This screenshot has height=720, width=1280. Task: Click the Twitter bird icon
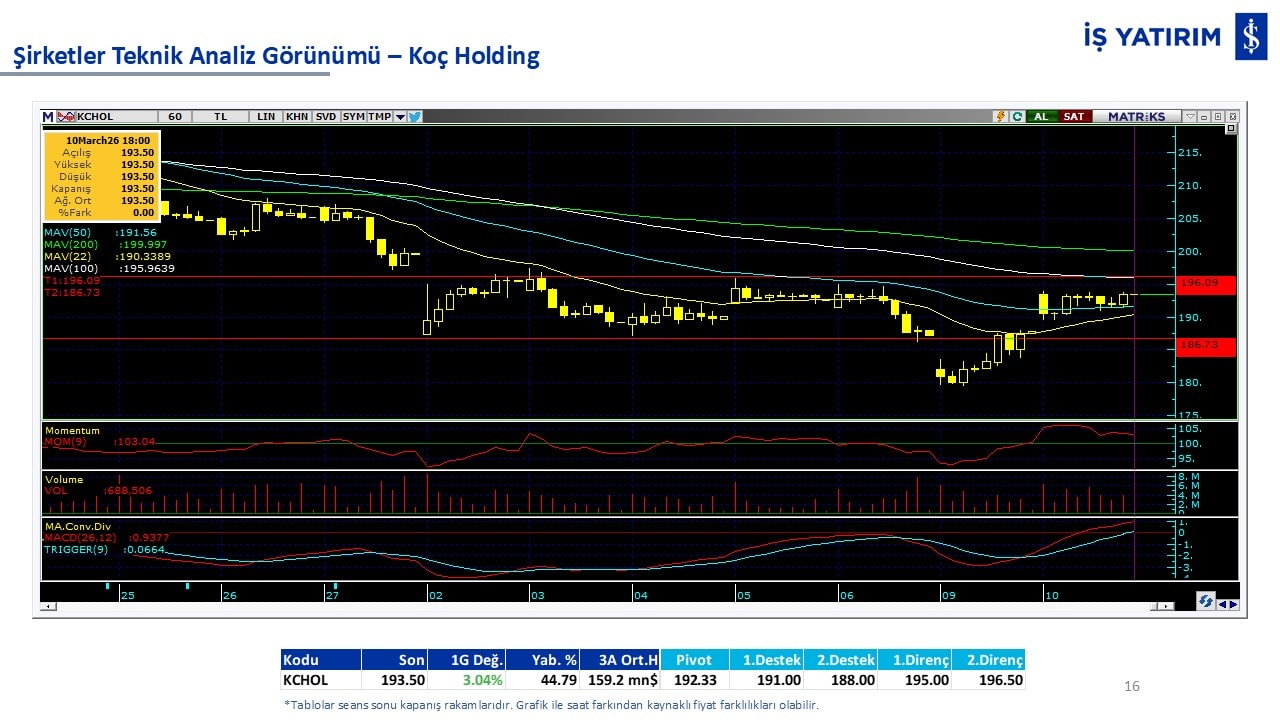415,116
